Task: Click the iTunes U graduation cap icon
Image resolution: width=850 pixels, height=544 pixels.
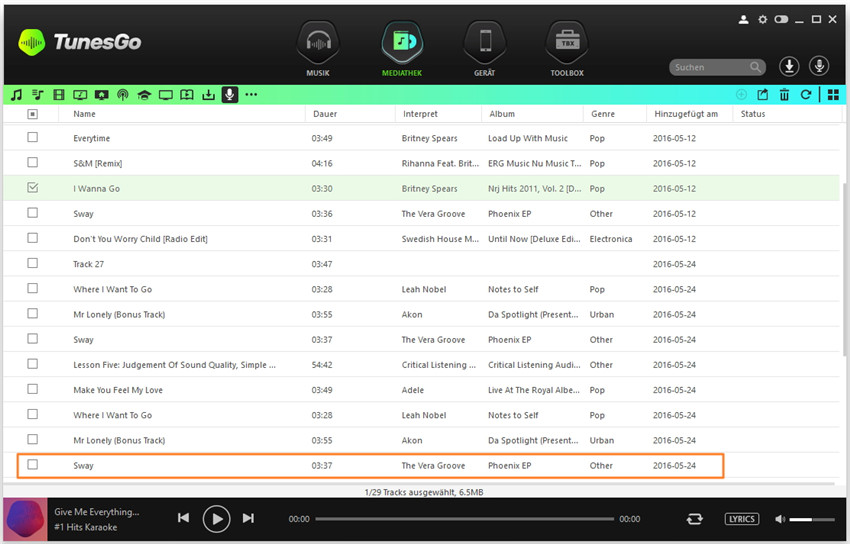Action: 144,95
